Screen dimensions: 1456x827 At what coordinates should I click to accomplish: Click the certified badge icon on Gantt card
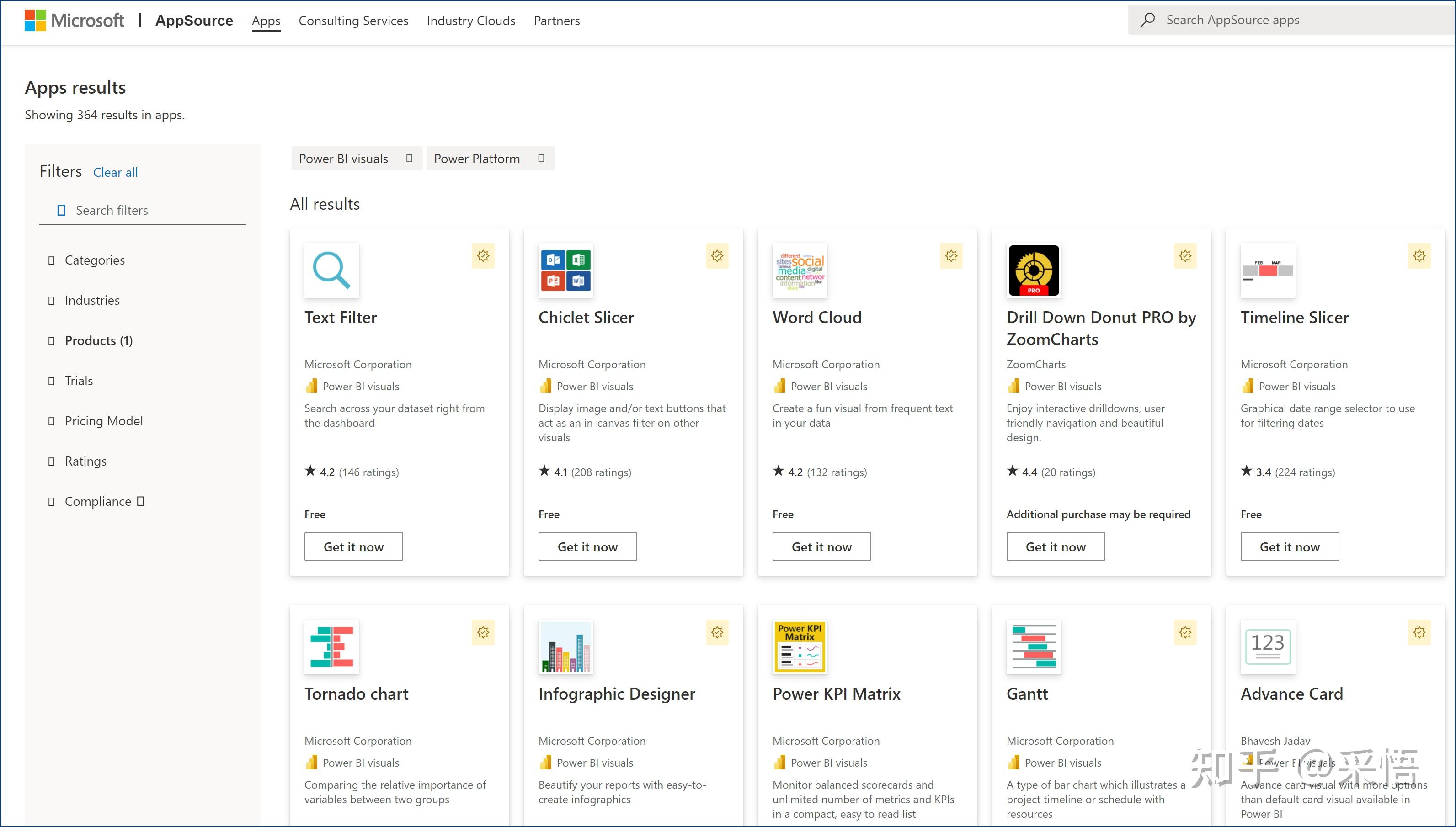1185,633
